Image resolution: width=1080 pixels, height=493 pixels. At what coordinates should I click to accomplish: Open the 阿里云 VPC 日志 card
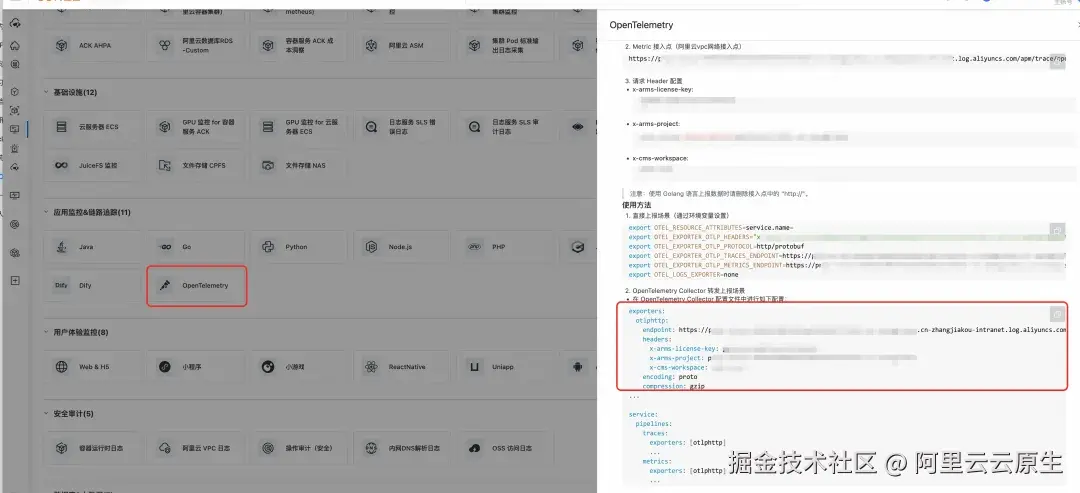tap(196, 448)
